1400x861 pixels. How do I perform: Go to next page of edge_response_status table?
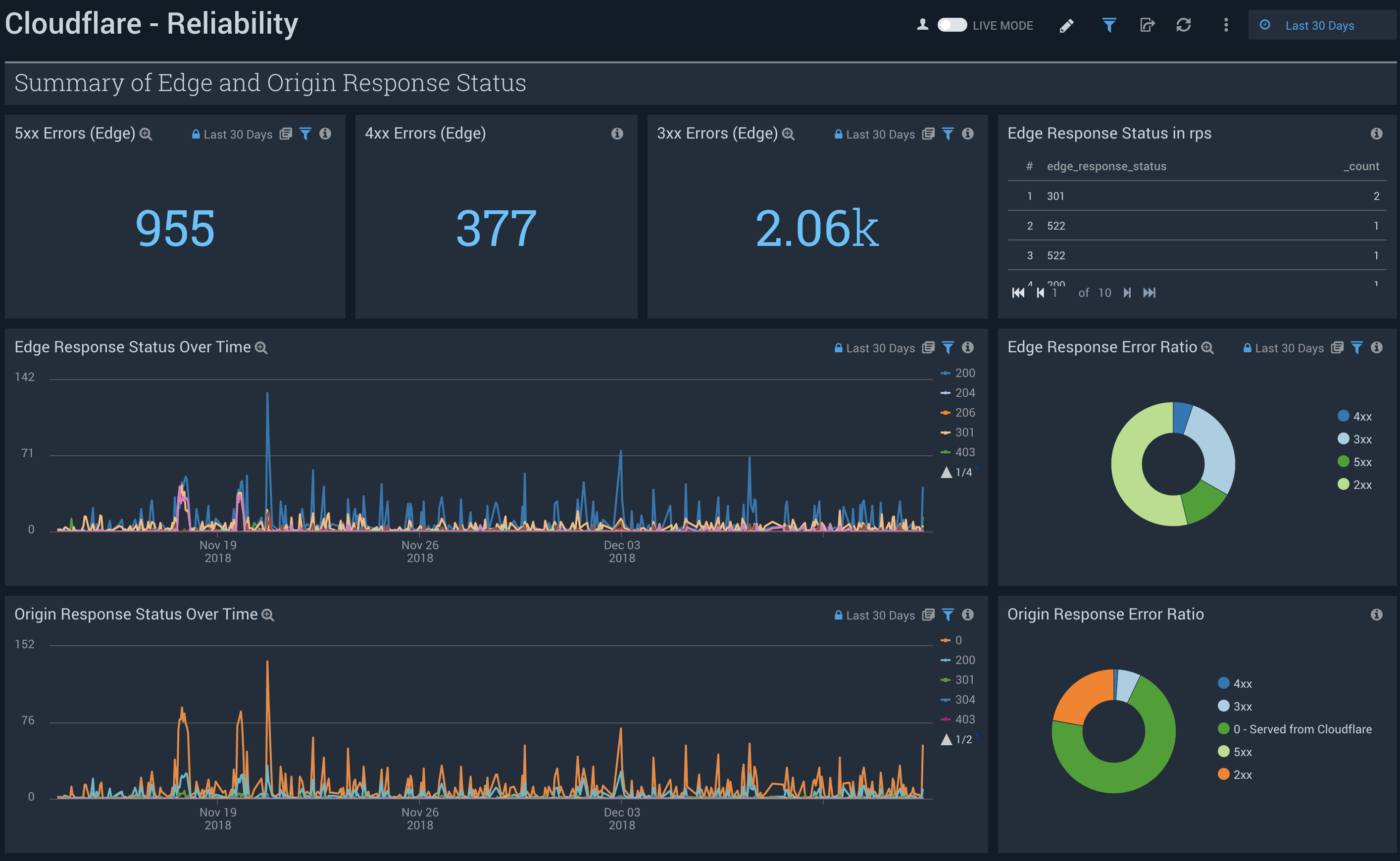click(1127, 293)
